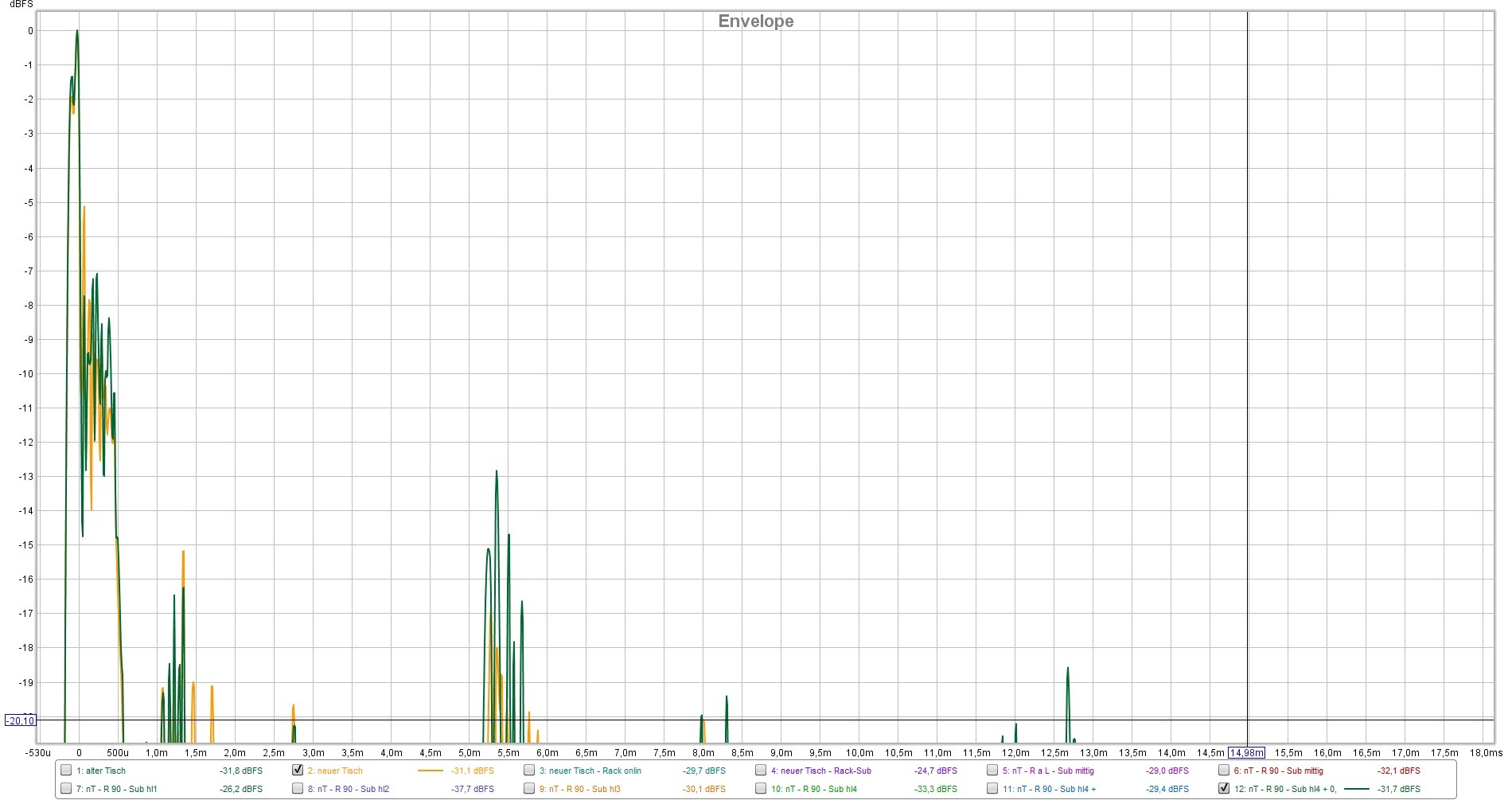Image resolution: width=1512 pixels, height=800 pixels.
Task: Tick the '4: neuer Tisch - Rack-Sub' checkbox
Action: pyautogui.click(x=761, y=771)
